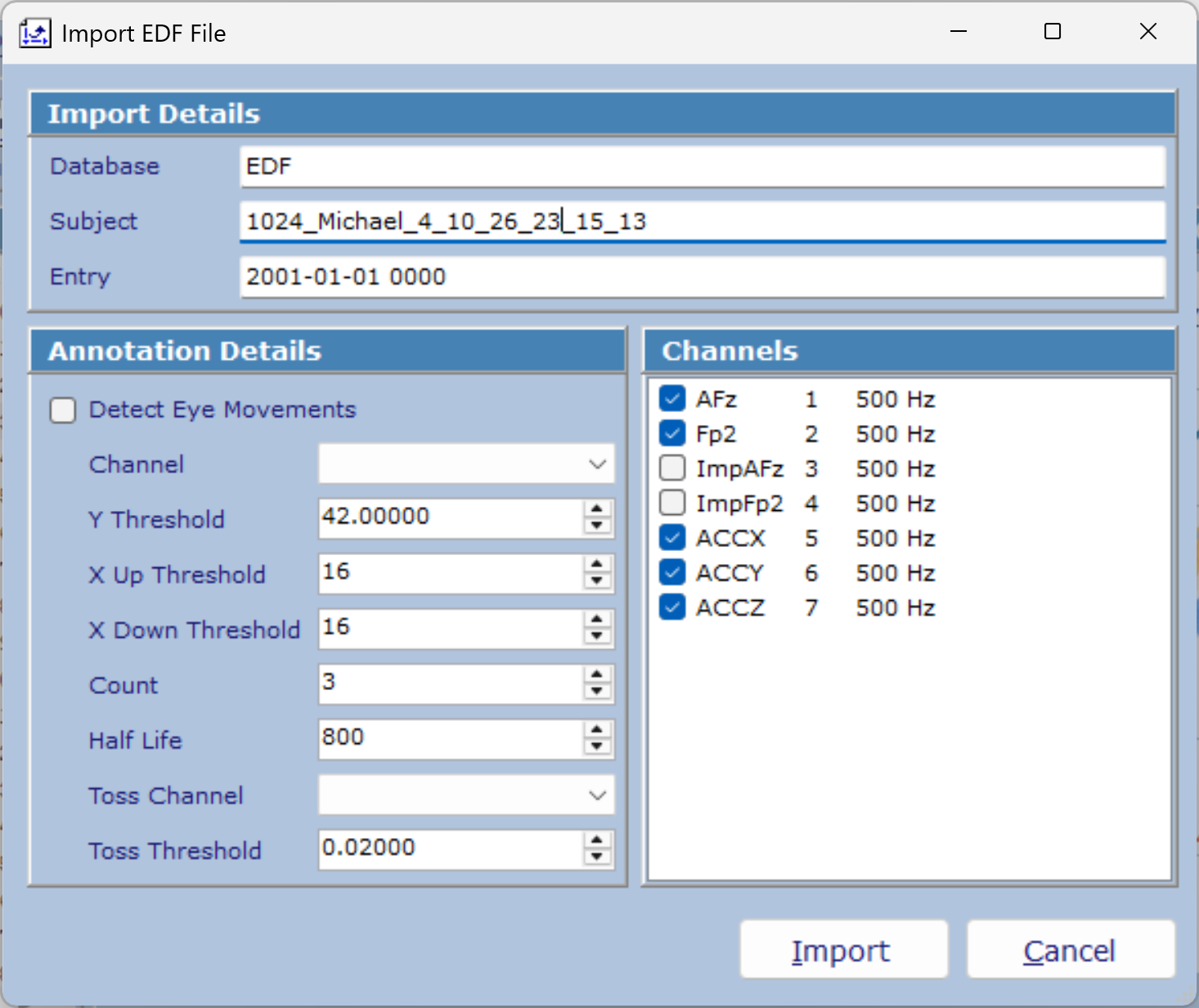Click the ImpAFz channel label
Screen dimensions: 1199x1008
739,469
